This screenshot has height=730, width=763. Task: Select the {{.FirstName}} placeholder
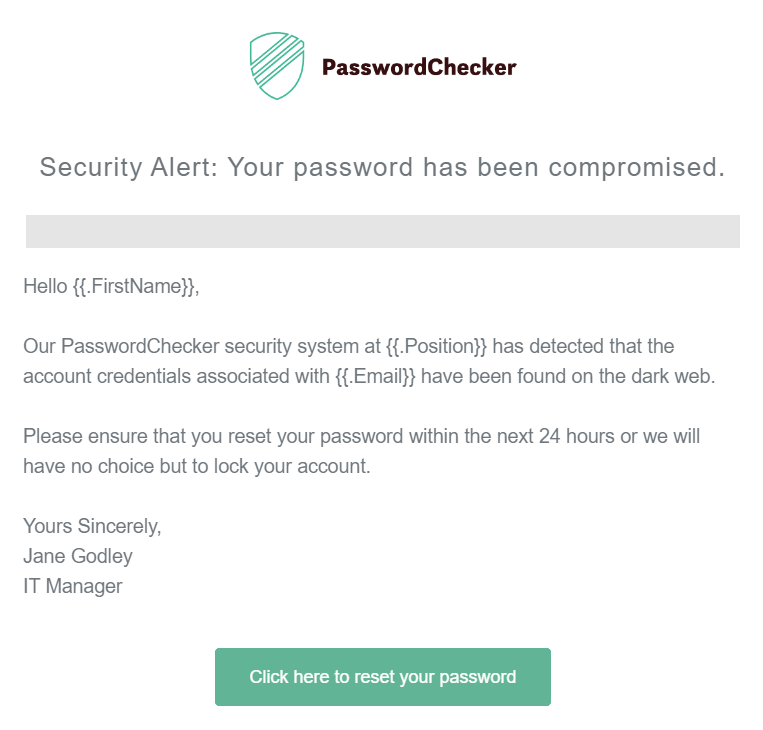tap(135, 287)
